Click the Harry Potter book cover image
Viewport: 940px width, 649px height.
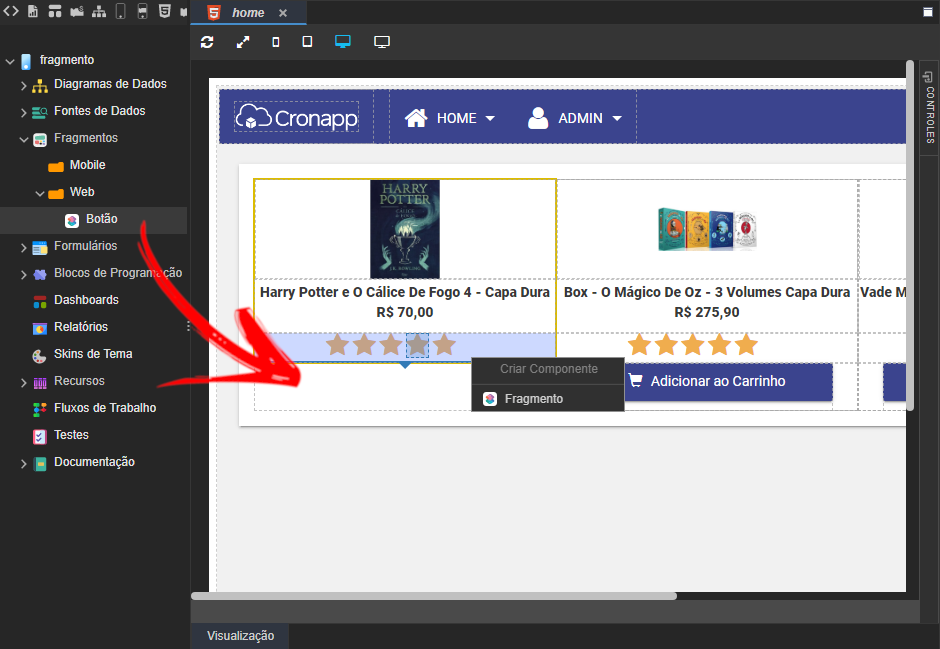coord(405,229)
